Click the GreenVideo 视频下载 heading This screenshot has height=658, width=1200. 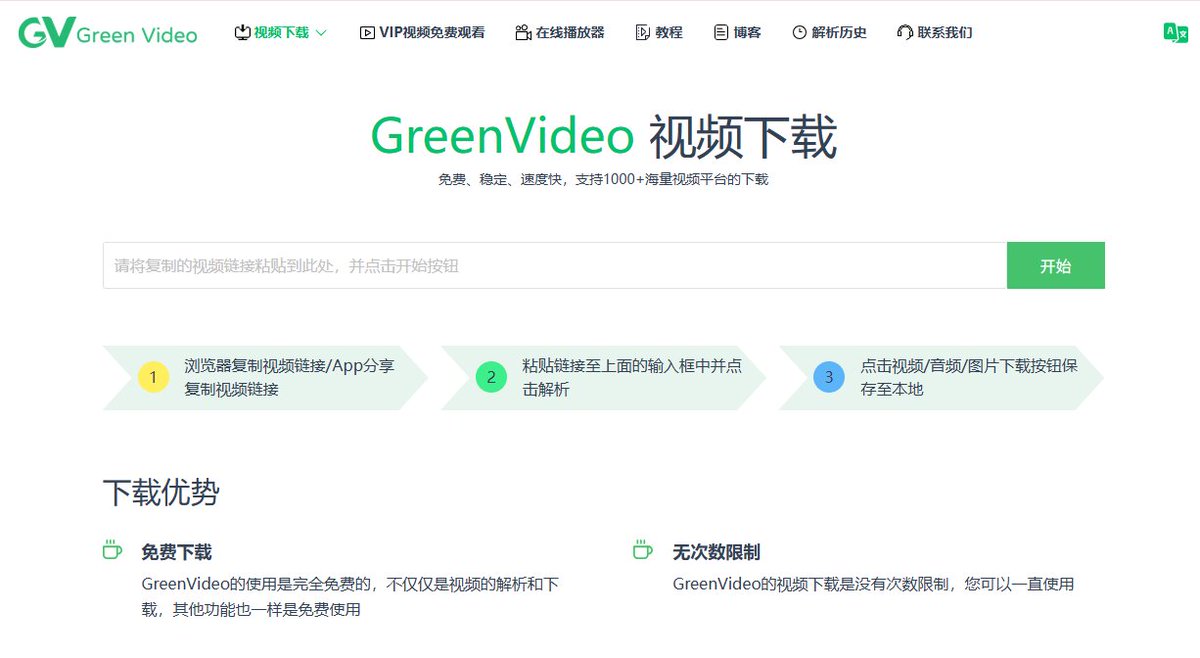[x=603, y=136]
